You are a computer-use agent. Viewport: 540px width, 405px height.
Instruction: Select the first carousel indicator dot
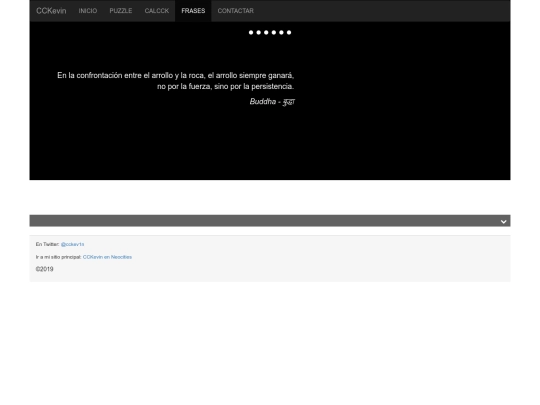(x=251, y=32)
